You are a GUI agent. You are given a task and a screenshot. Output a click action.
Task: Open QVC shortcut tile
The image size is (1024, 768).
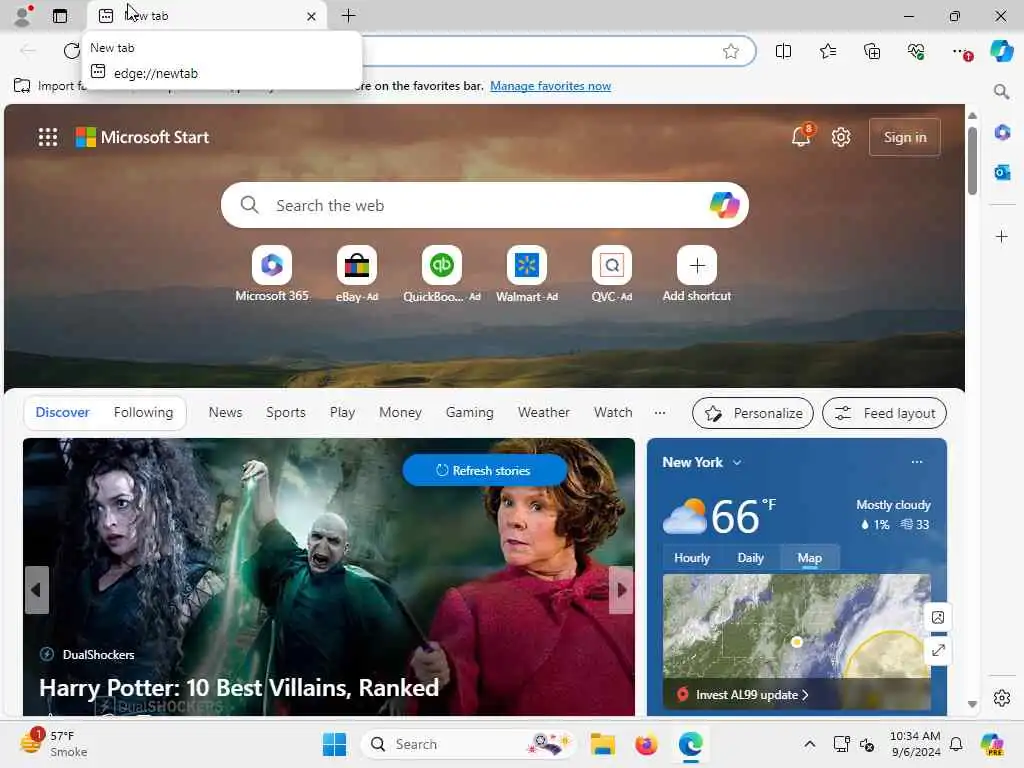(611, 274)
